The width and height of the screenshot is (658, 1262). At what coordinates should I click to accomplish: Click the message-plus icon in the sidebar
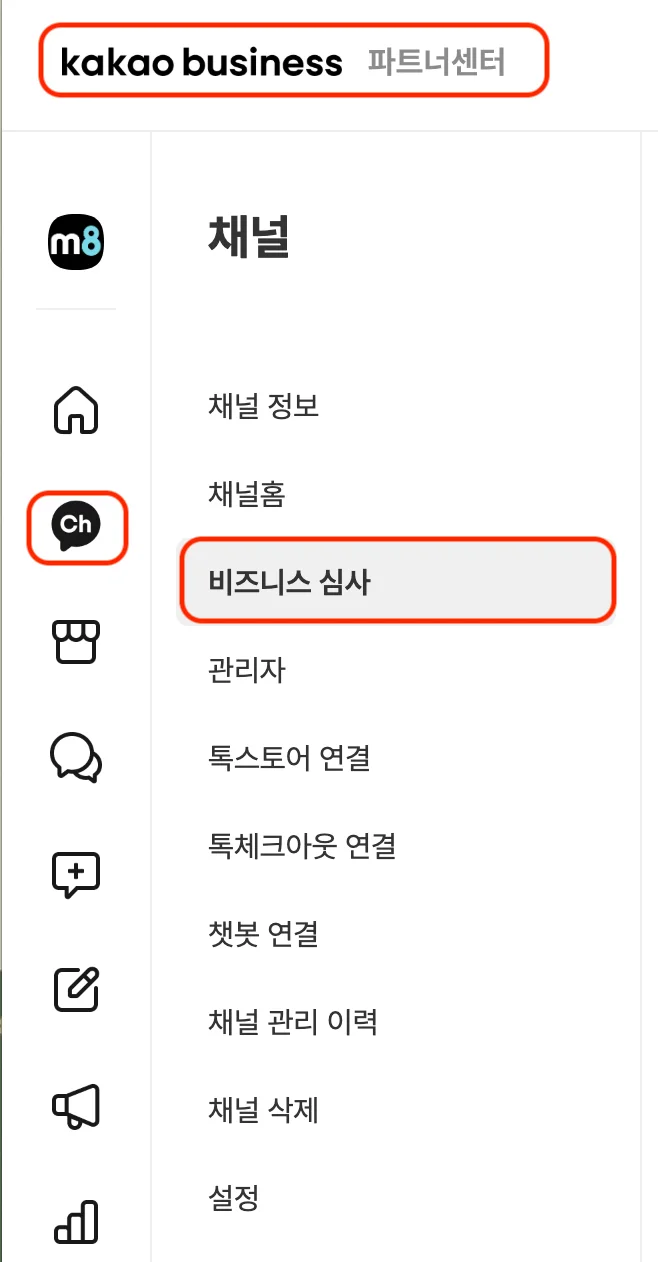(x=75, y=873)
